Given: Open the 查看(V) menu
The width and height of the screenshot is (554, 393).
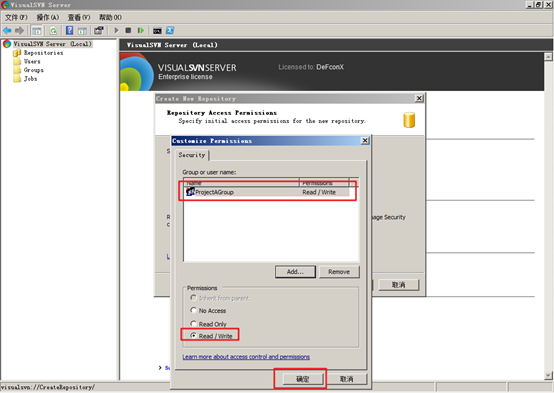Looking at the screenshot, I should pyautogui.click(x=79, y=17).
